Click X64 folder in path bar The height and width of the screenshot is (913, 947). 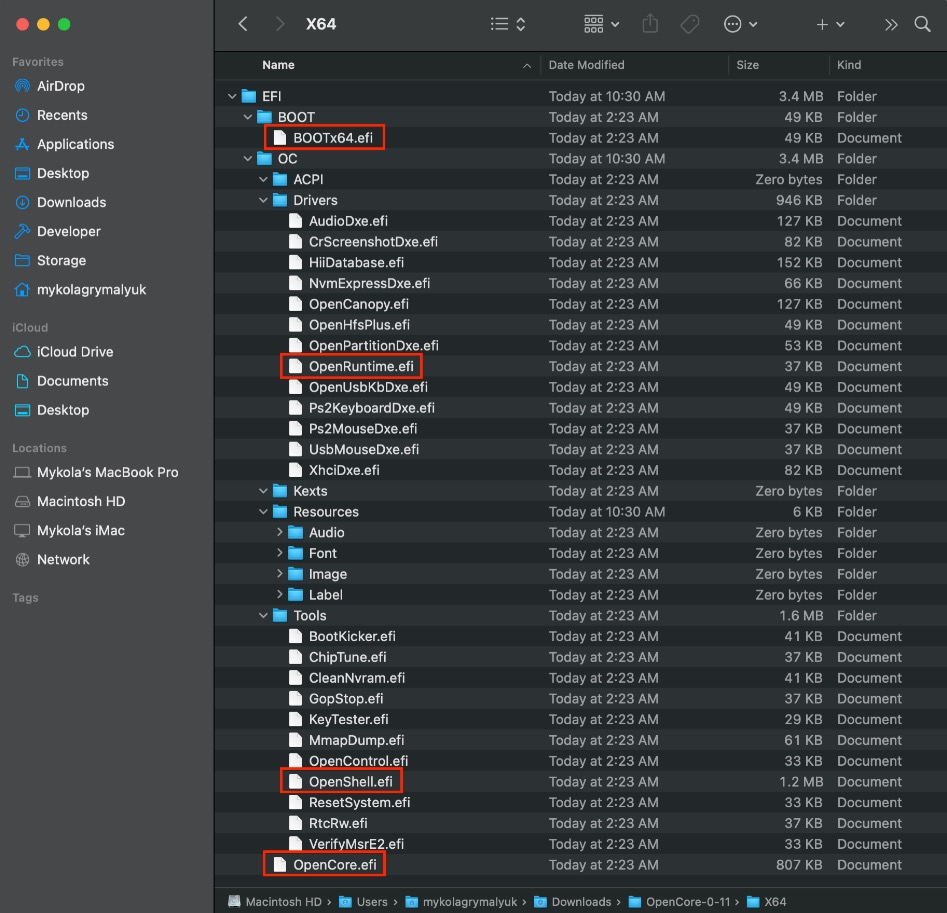766,902
